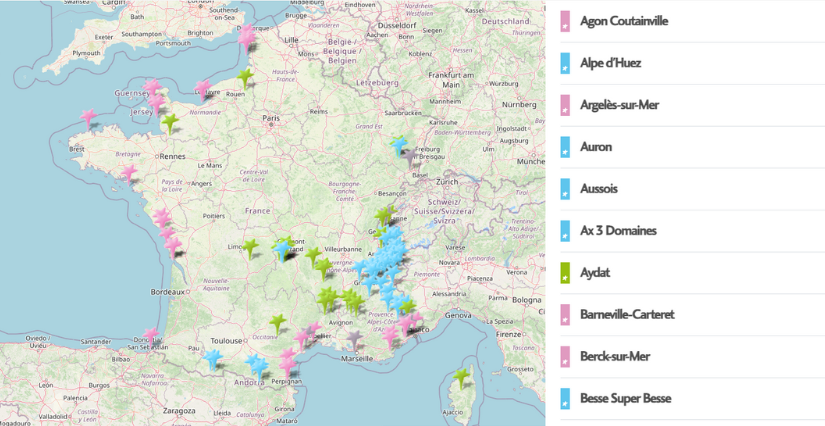Open Besse Super Besse from the list
The image size is (825, 426).
point(625,399)
